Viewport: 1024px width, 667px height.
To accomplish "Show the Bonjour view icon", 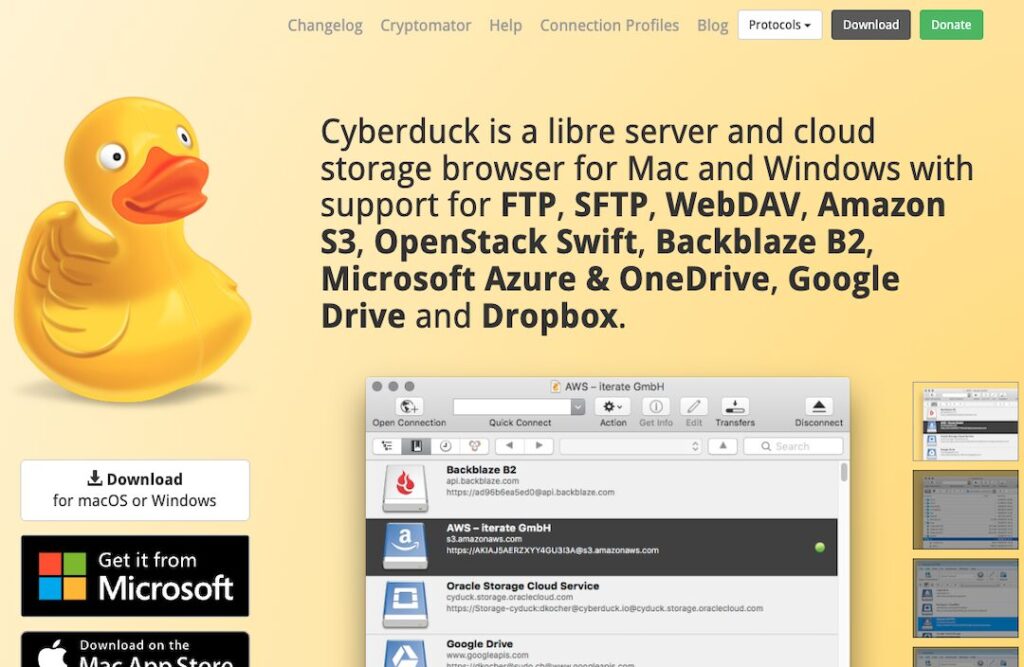I will coord(475,446).
